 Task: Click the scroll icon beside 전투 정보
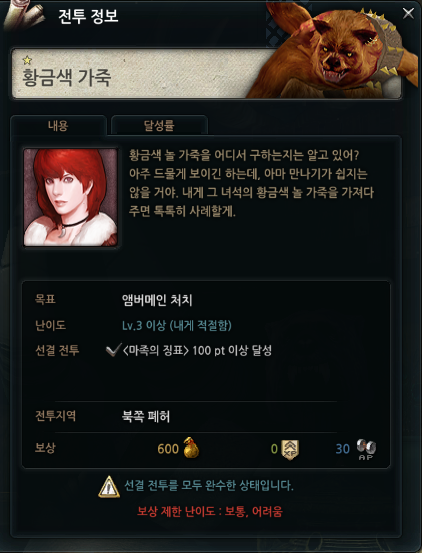click(x=23, y=16)
